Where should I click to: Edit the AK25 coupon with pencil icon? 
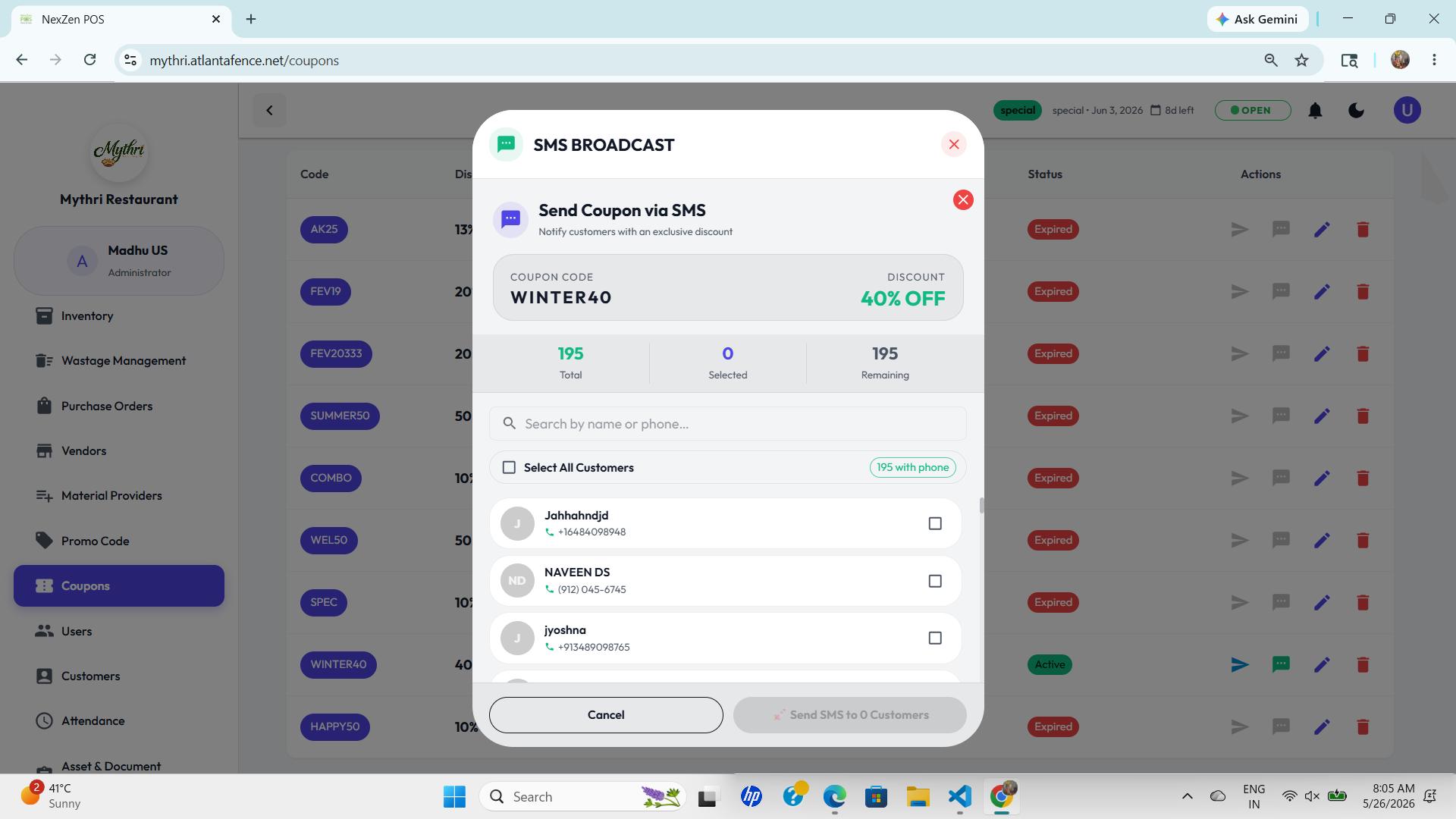(x=1322, y=229)
